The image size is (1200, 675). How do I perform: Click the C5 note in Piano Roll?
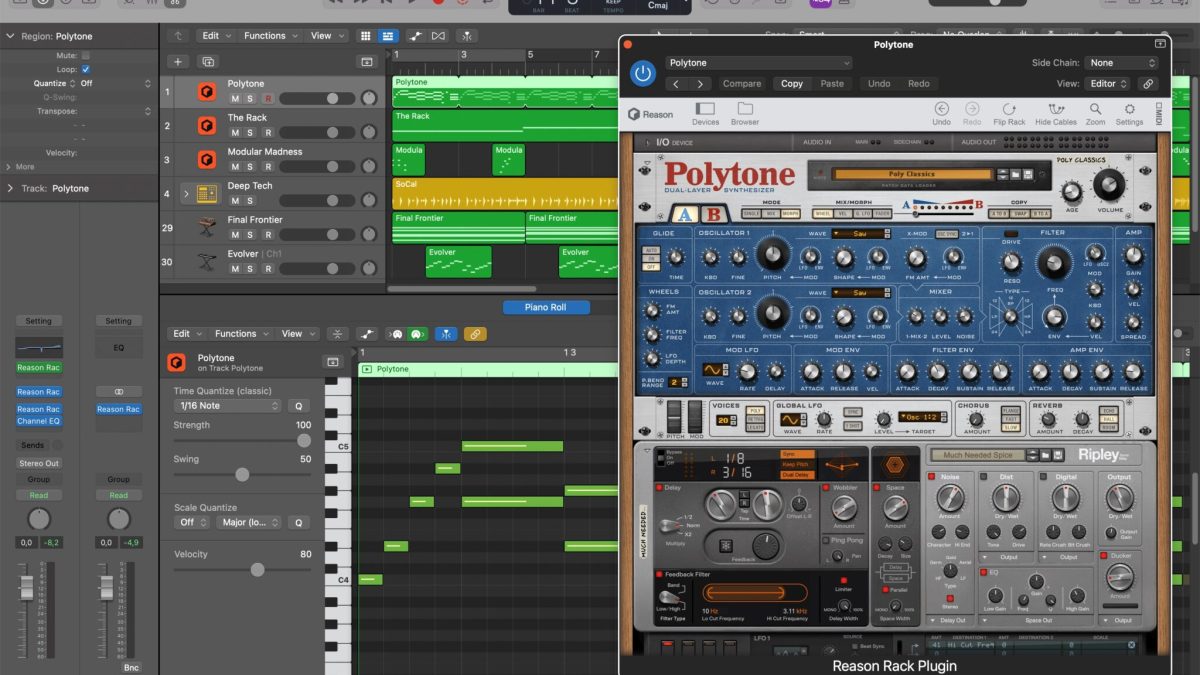click(x=513, y=445)
